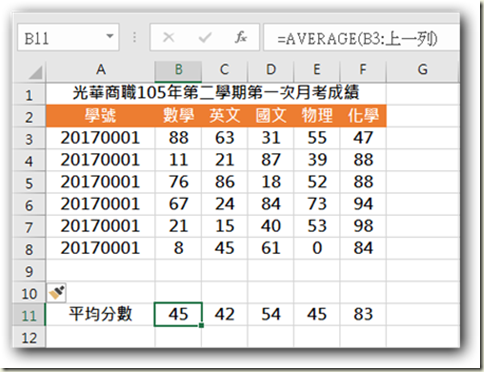
Task: Click the Cancel X icon in formula bar
Action: tap(169, 37)
